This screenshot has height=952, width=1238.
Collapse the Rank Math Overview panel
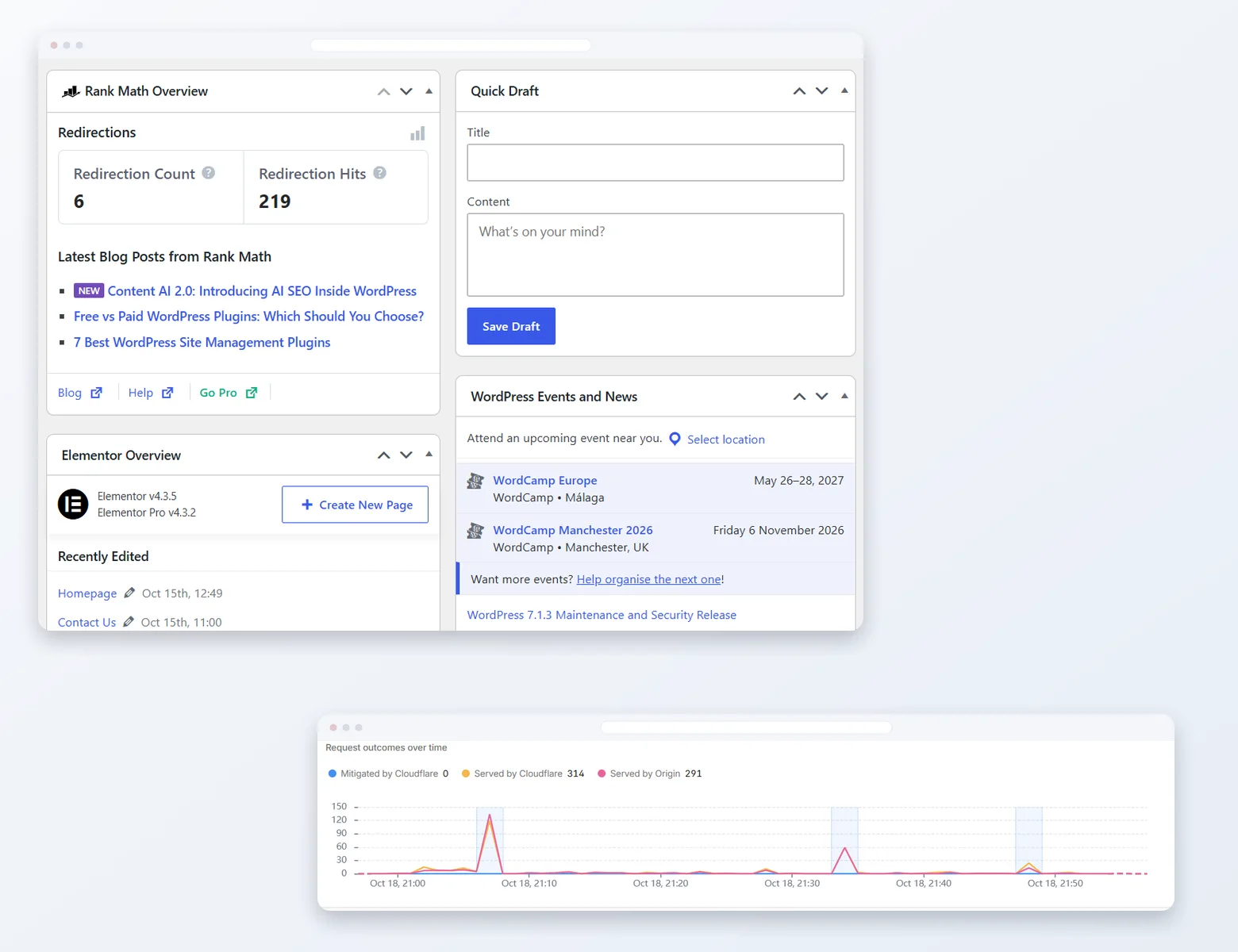pos(429,91)
